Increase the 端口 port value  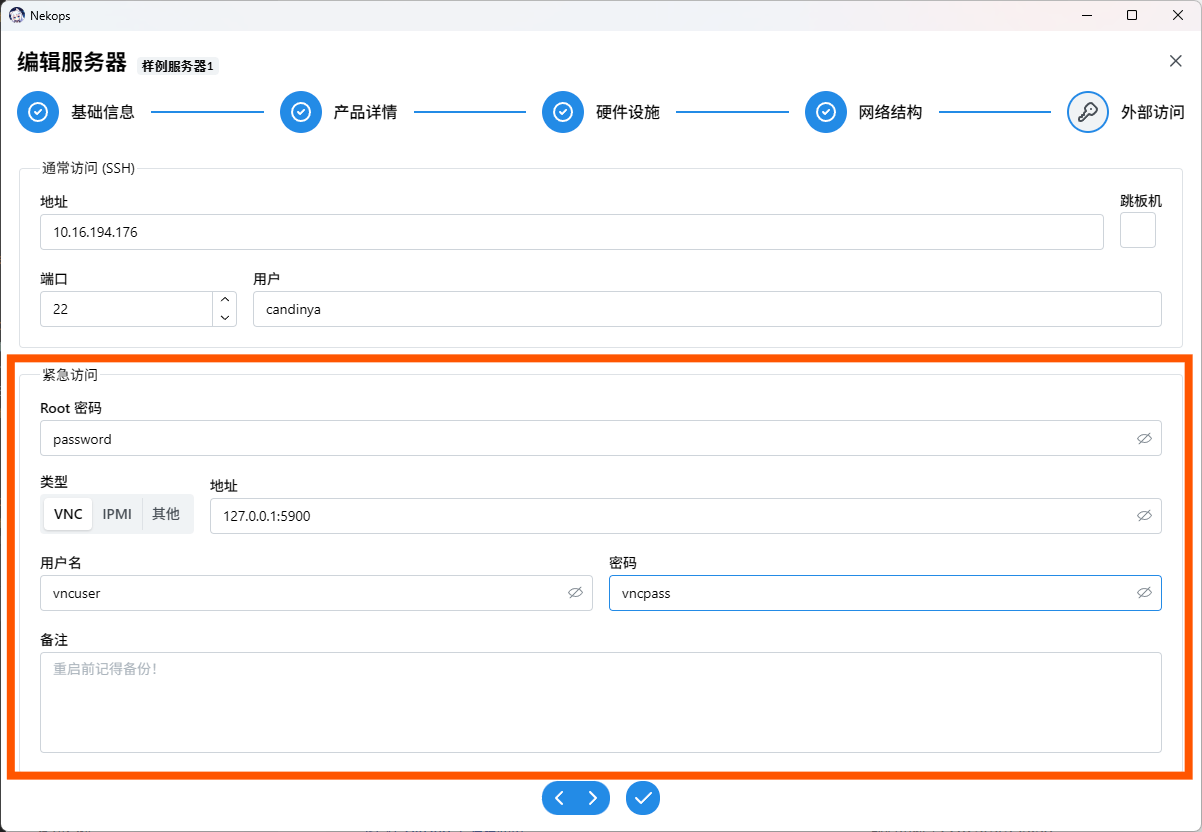click(x=225, y=300)
